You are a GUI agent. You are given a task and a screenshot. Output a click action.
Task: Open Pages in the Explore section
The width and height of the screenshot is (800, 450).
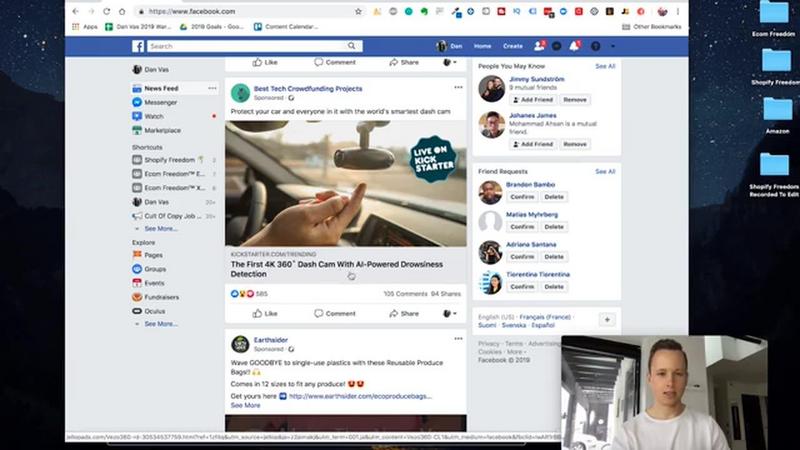pyautogui.click(x=147, y=255)
